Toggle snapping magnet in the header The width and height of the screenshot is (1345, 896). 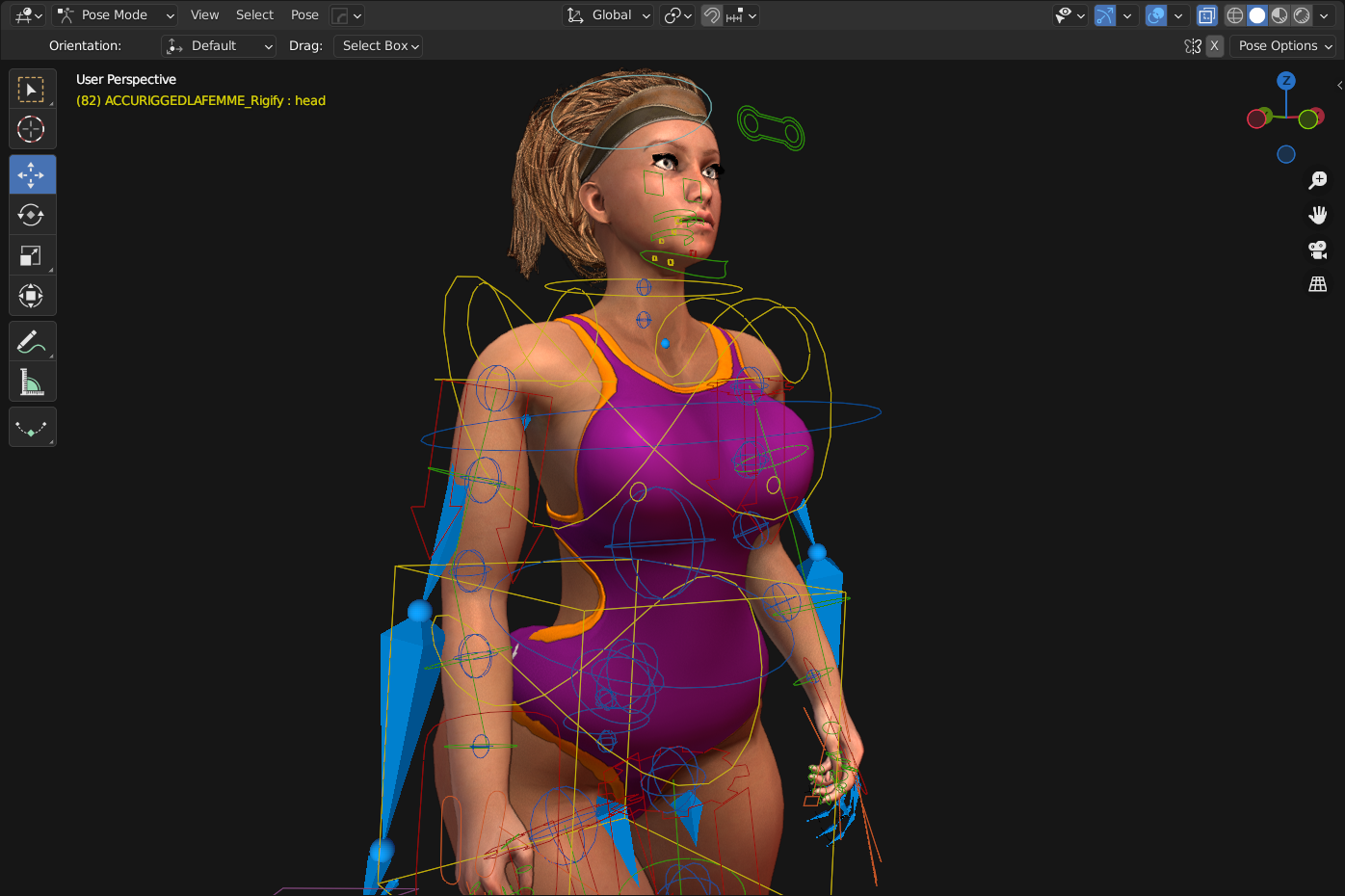712,15
